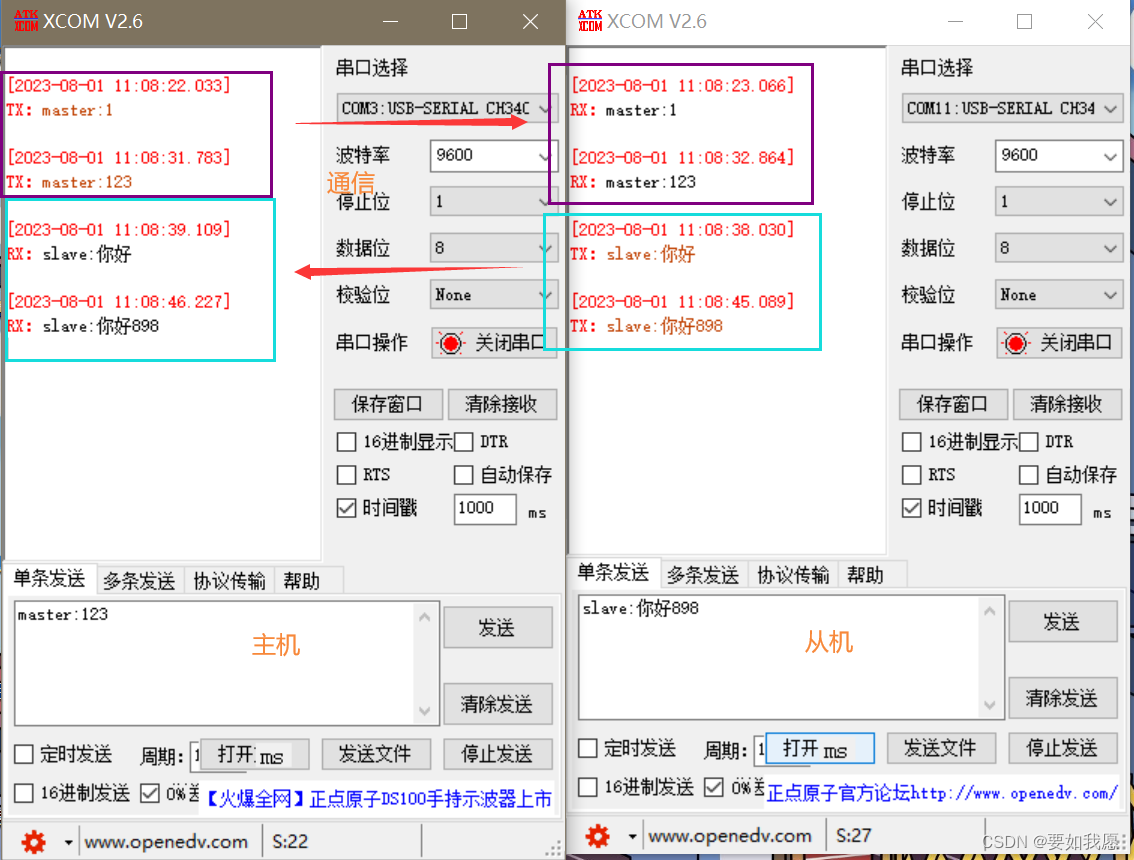This screenshot has width=1134, height=860.
Task: Click 清除发送 in master window
Action: point(497,704)
